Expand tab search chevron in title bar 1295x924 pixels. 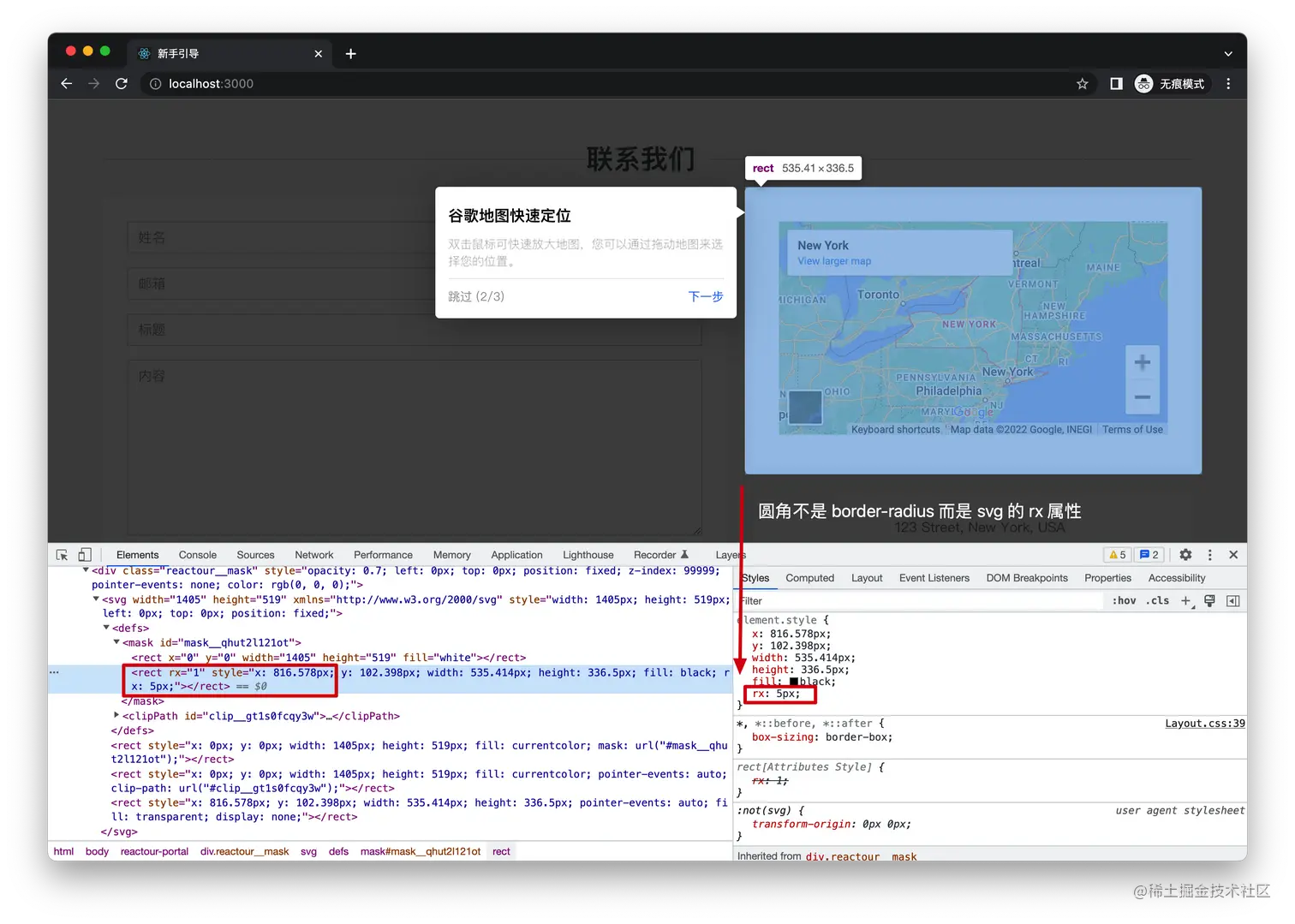pyautogui.click(x=1228, y=54)
